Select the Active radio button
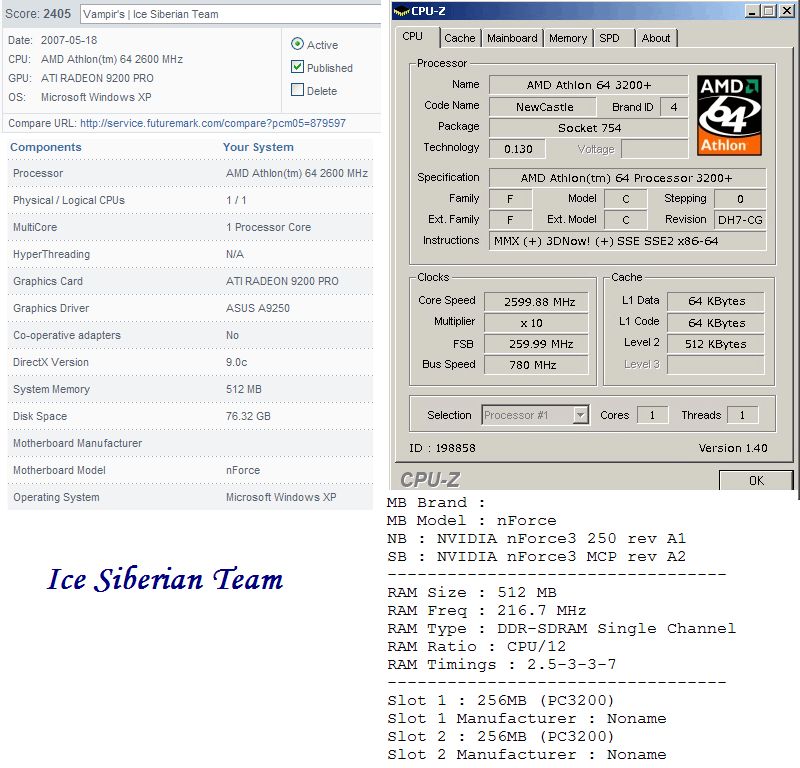The image size is (800, 768). [297, 44]
